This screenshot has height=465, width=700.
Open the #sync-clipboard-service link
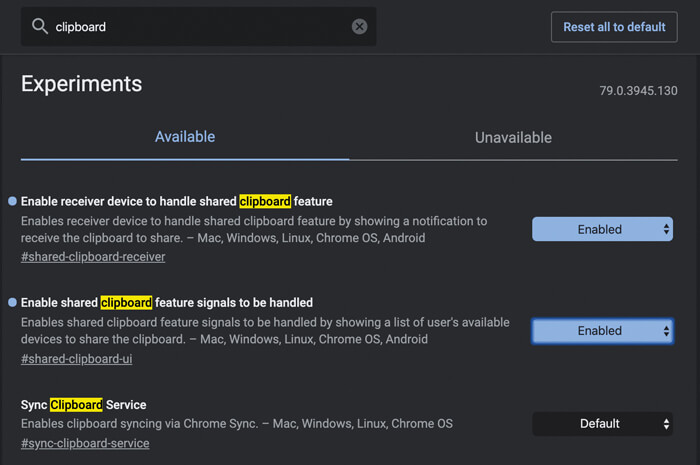[x=85, y=443]
